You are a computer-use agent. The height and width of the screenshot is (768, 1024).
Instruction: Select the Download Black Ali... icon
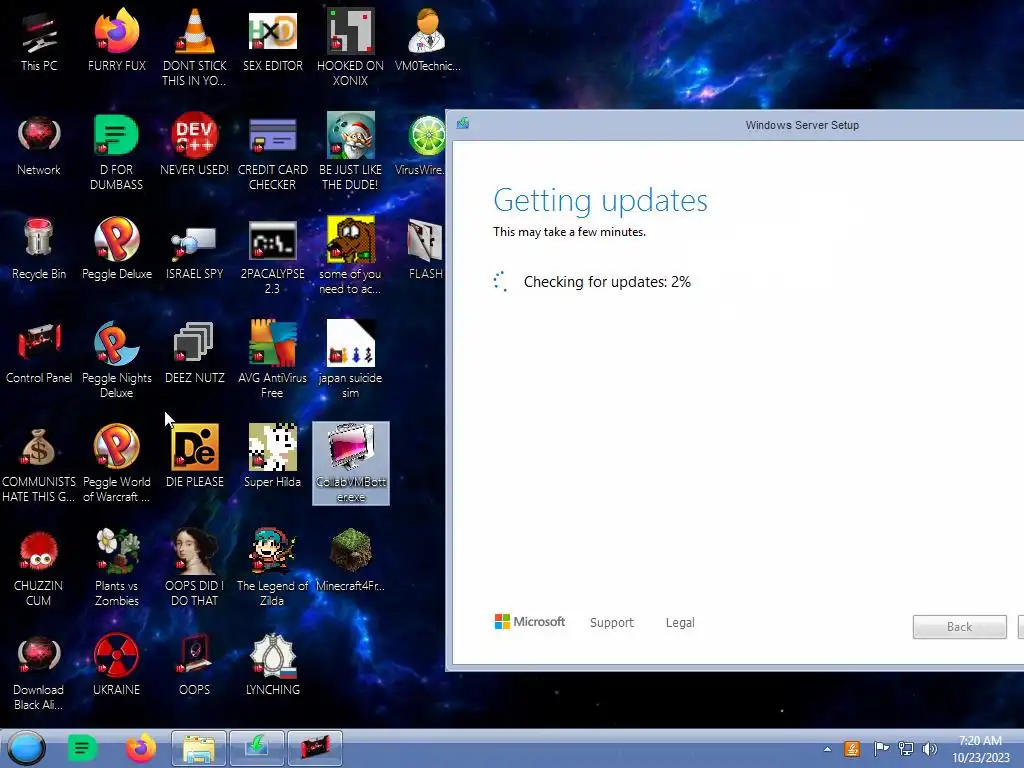(39, 672)
